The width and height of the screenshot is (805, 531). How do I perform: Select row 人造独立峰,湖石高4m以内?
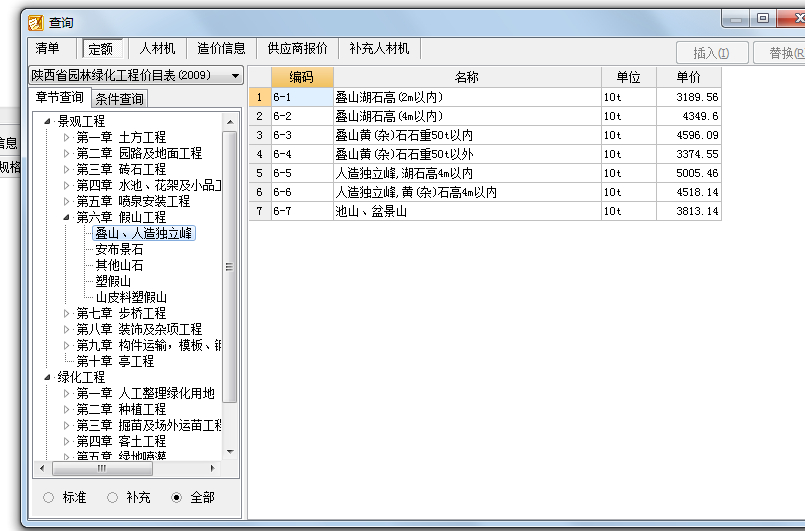pyautogui.click(x=485, y=173)
